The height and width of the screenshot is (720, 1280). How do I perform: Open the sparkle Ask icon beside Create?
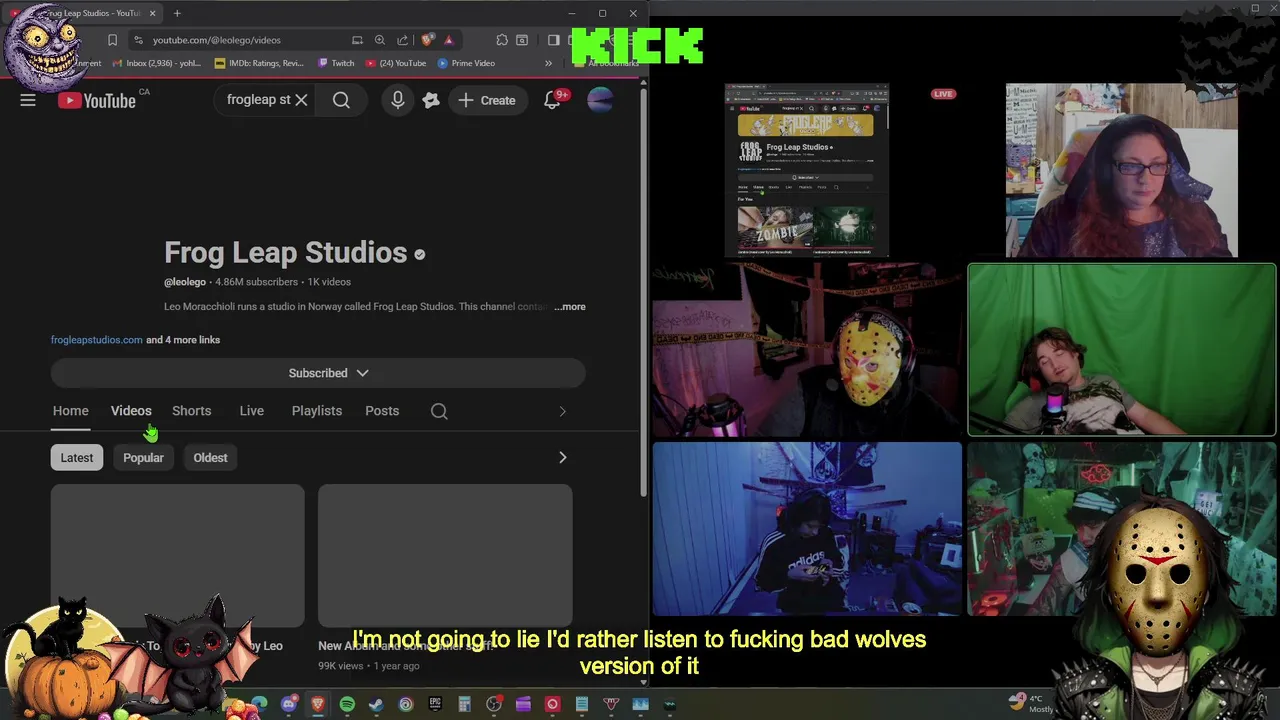click(x=431, y=100)
